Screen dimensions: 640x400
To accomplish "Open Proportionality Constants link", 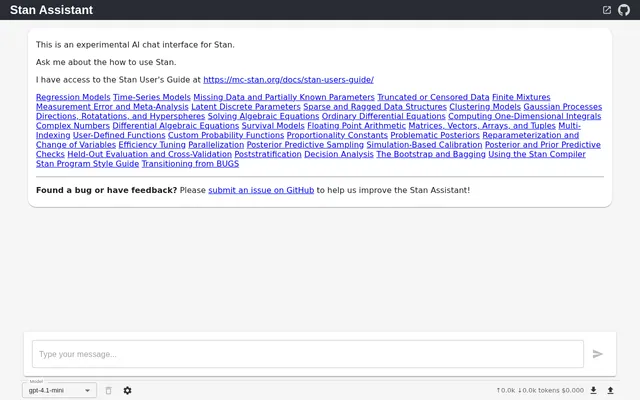I will (337, 135).
